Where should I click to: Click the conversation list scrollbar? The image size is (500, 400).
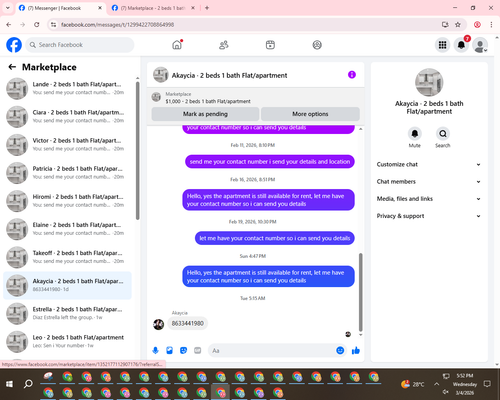coord(137,151)
